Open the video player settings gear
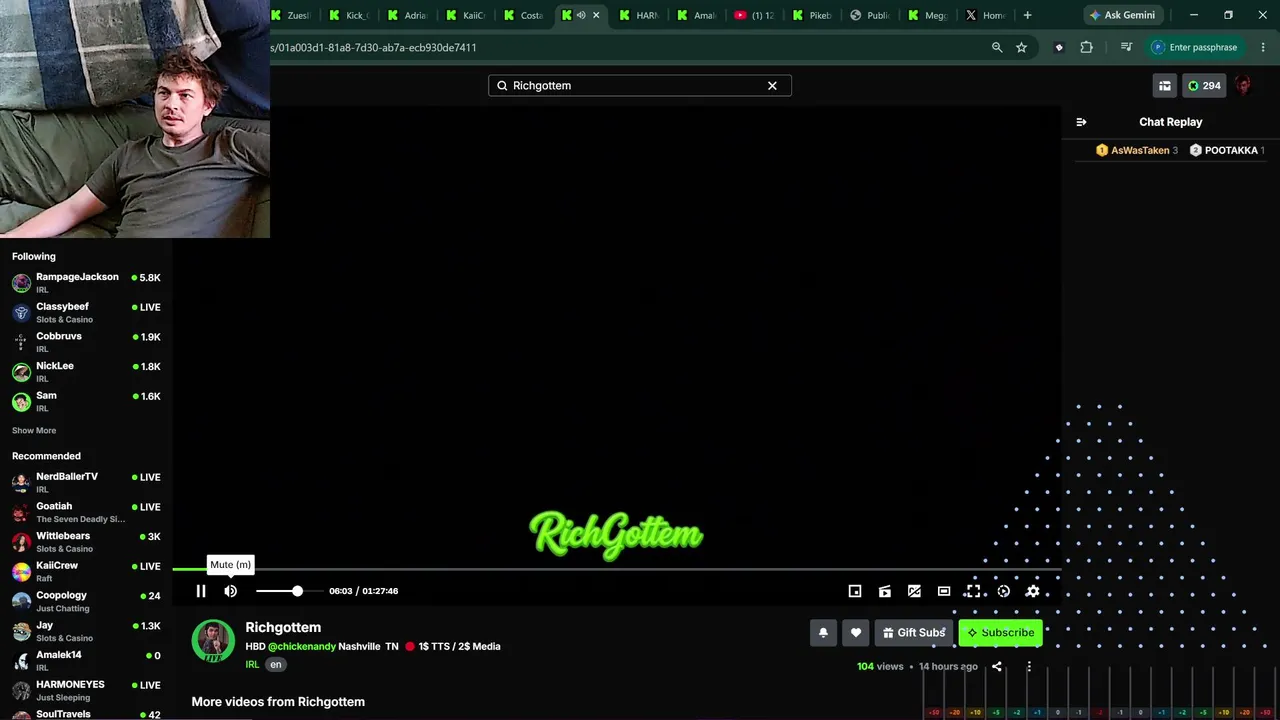 click(1033, 591)
